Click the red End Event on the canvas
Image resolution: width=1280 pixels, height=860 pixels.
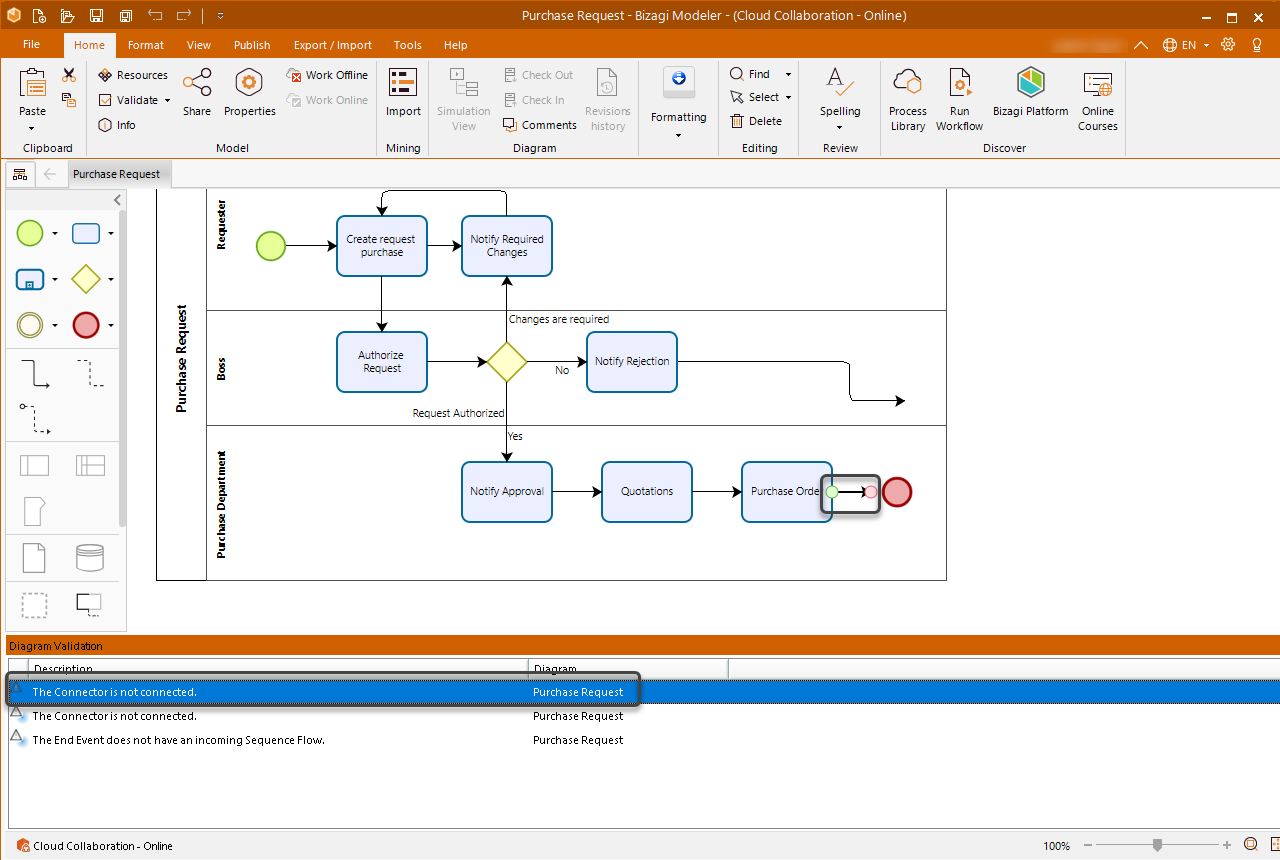point(897,492)
